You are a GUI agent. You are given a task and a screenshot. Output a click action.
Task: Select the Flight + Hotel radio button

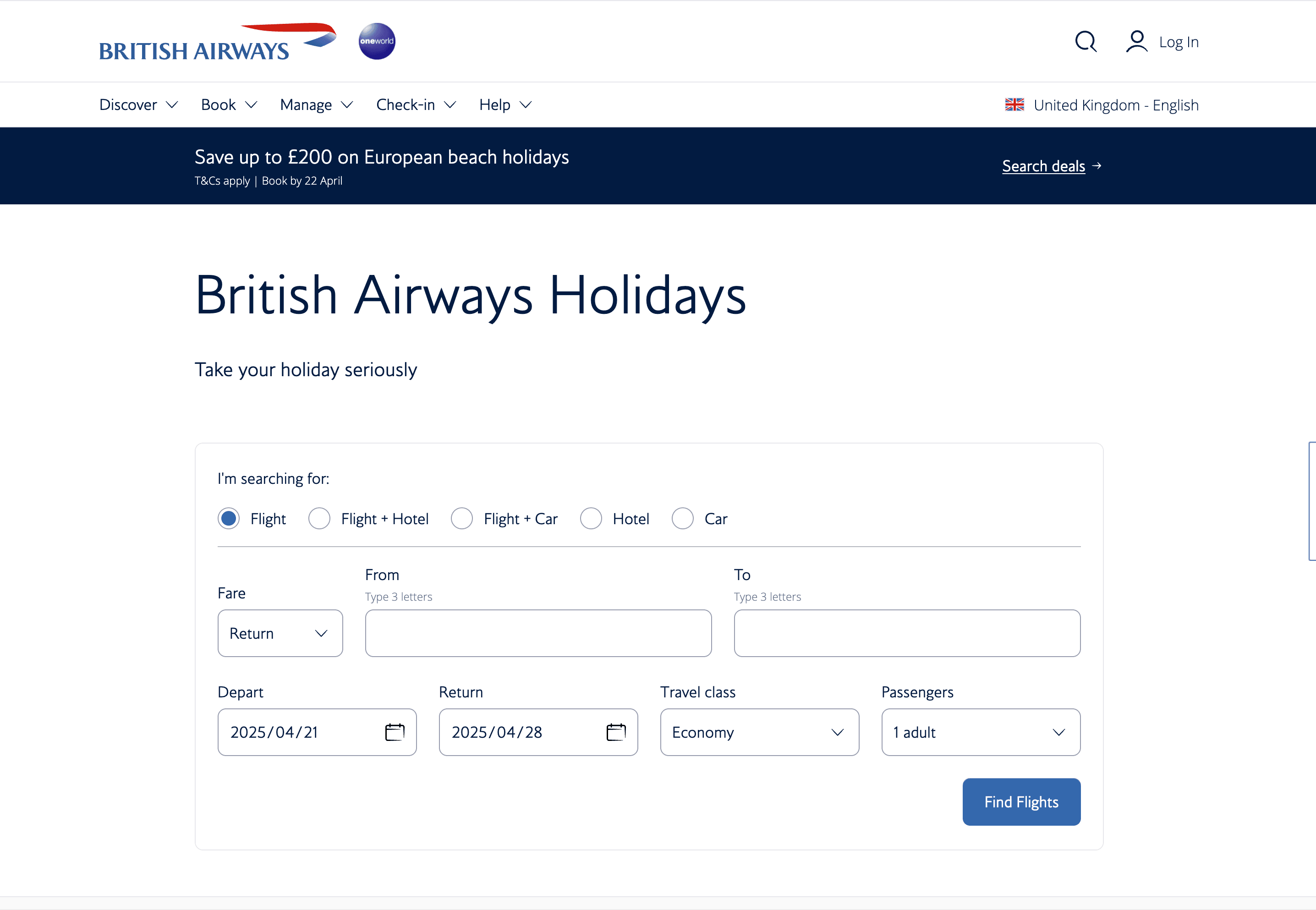pyautogui.click(x=319, y=519)
